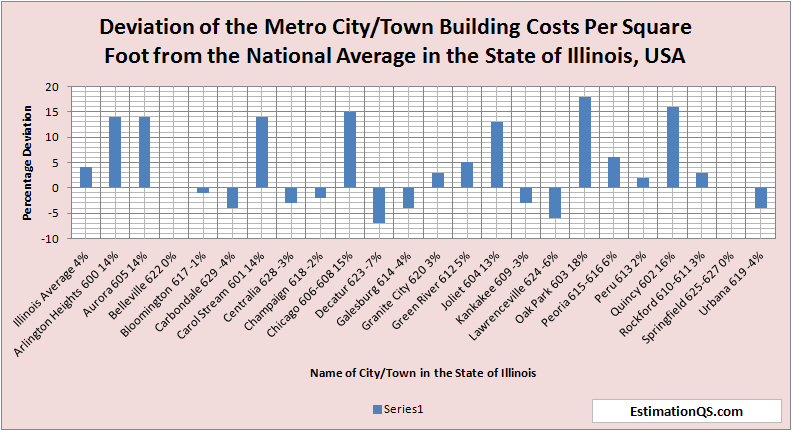This screenshot has width=792, height=431.
Task: Click the 'Urbana 619 -4%' axis label
Action: pyautogui.click(x=732, y=283)
